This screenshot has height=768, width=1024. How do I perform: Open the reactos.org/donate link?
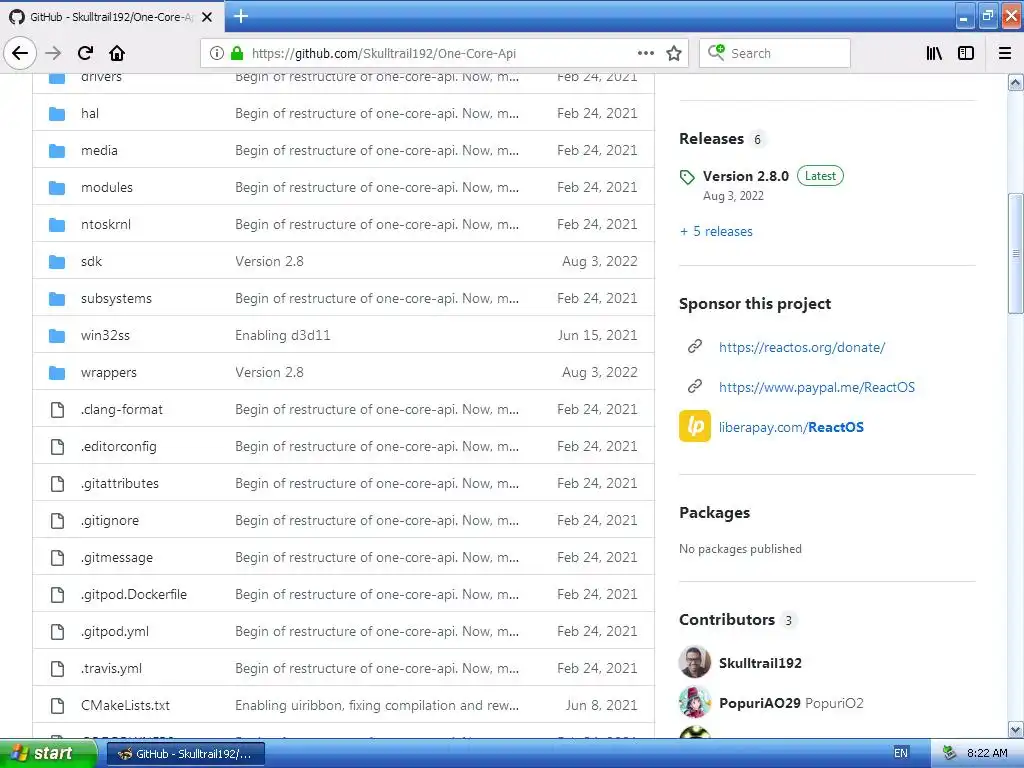pyautogui.click(x=802, y=347)
